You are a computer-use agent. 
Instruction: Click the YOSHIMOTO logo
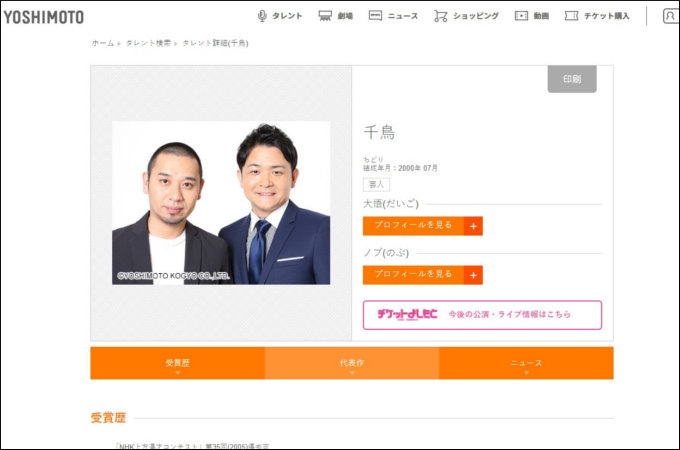tap(43, 17)
